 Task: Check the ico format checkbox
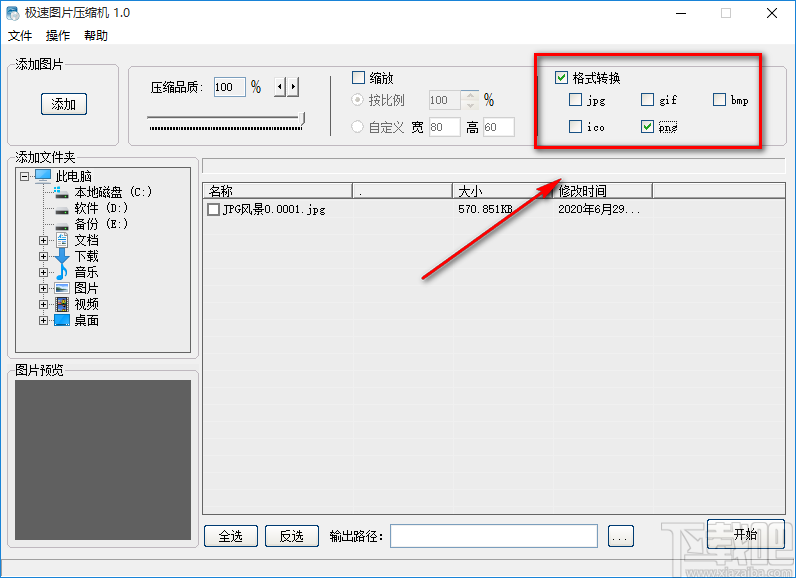click(x=575, y=126)
